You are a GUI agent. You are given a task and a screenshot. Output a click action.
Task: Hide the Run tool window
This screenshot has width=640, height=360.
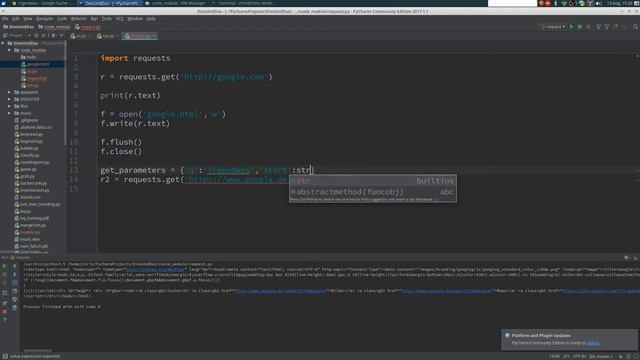(x=635, y=258)
